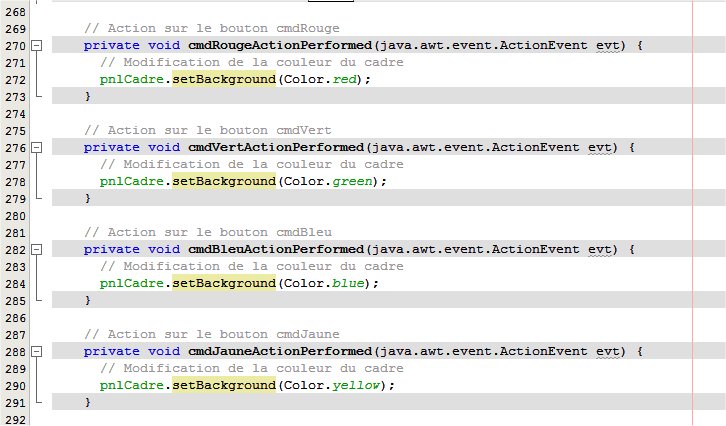Click the comment 'Action sur le bouton cmdRouge'
Viewport: 726px width, 426px height.
click(212, 28)
